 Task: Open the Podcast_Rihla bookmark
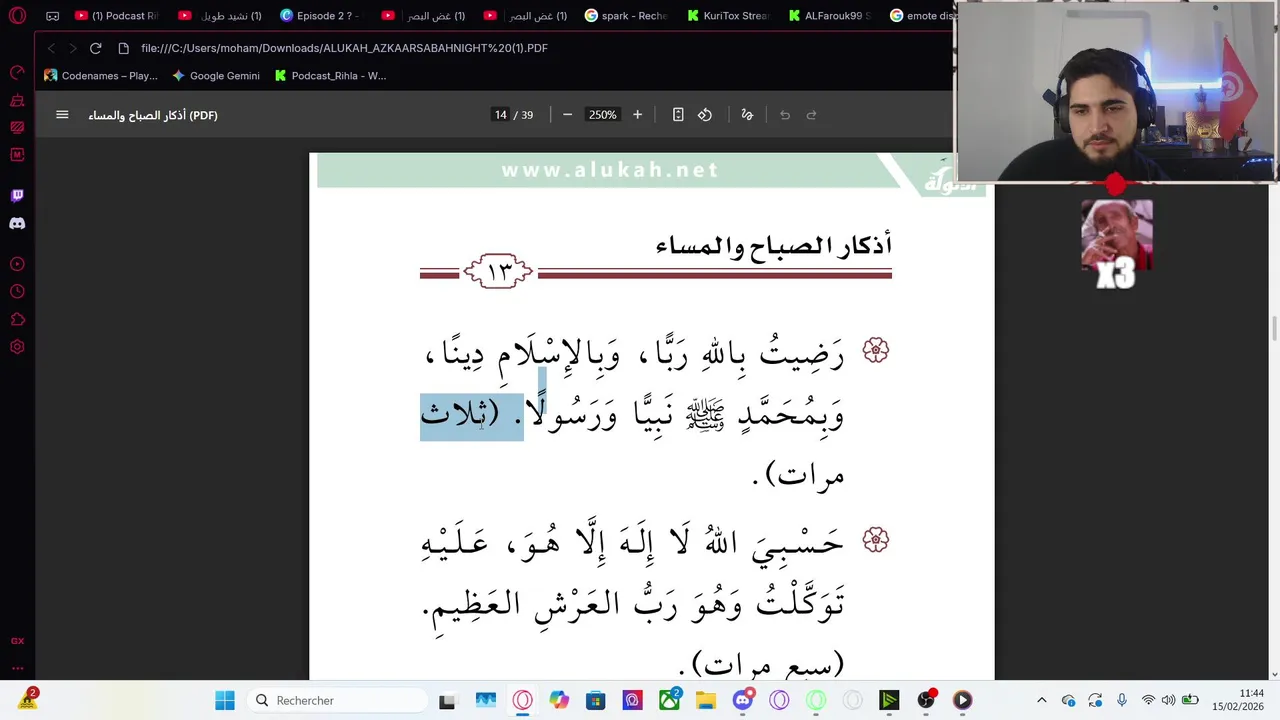pos(330,76)
